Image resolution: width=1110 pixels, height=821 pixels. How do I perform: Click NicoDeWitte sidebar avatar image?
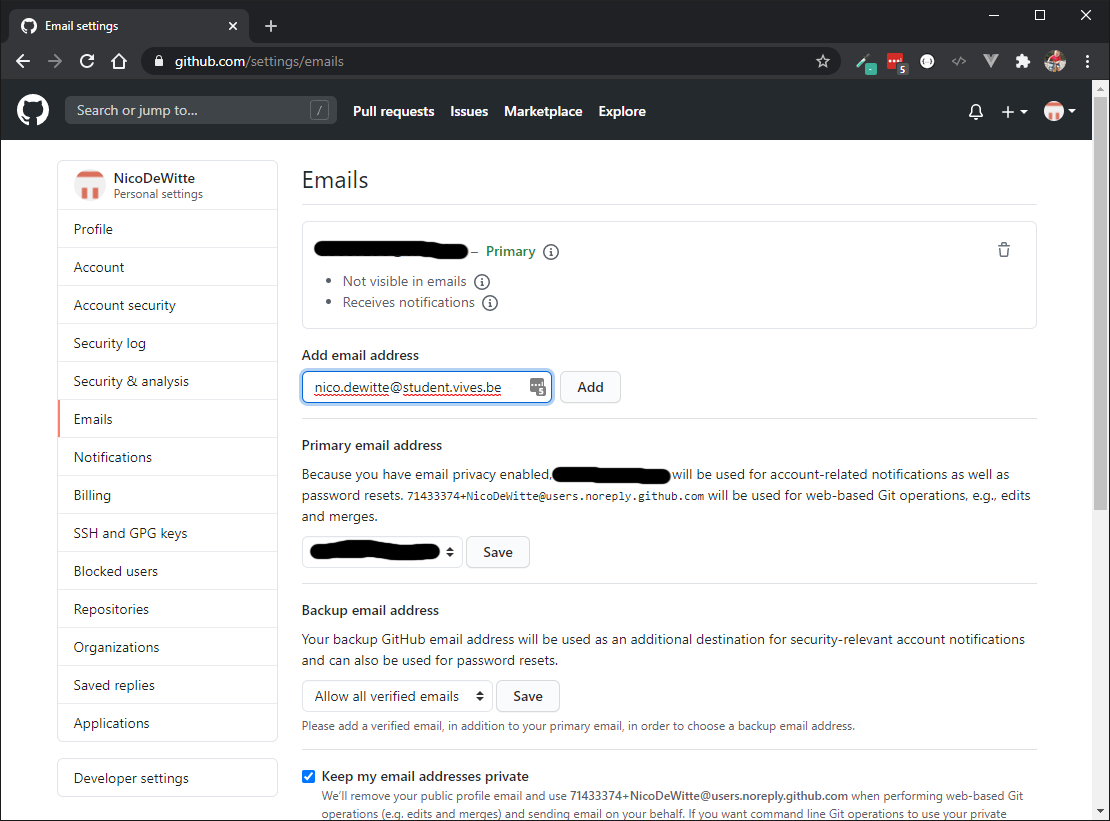click(90, 185)
